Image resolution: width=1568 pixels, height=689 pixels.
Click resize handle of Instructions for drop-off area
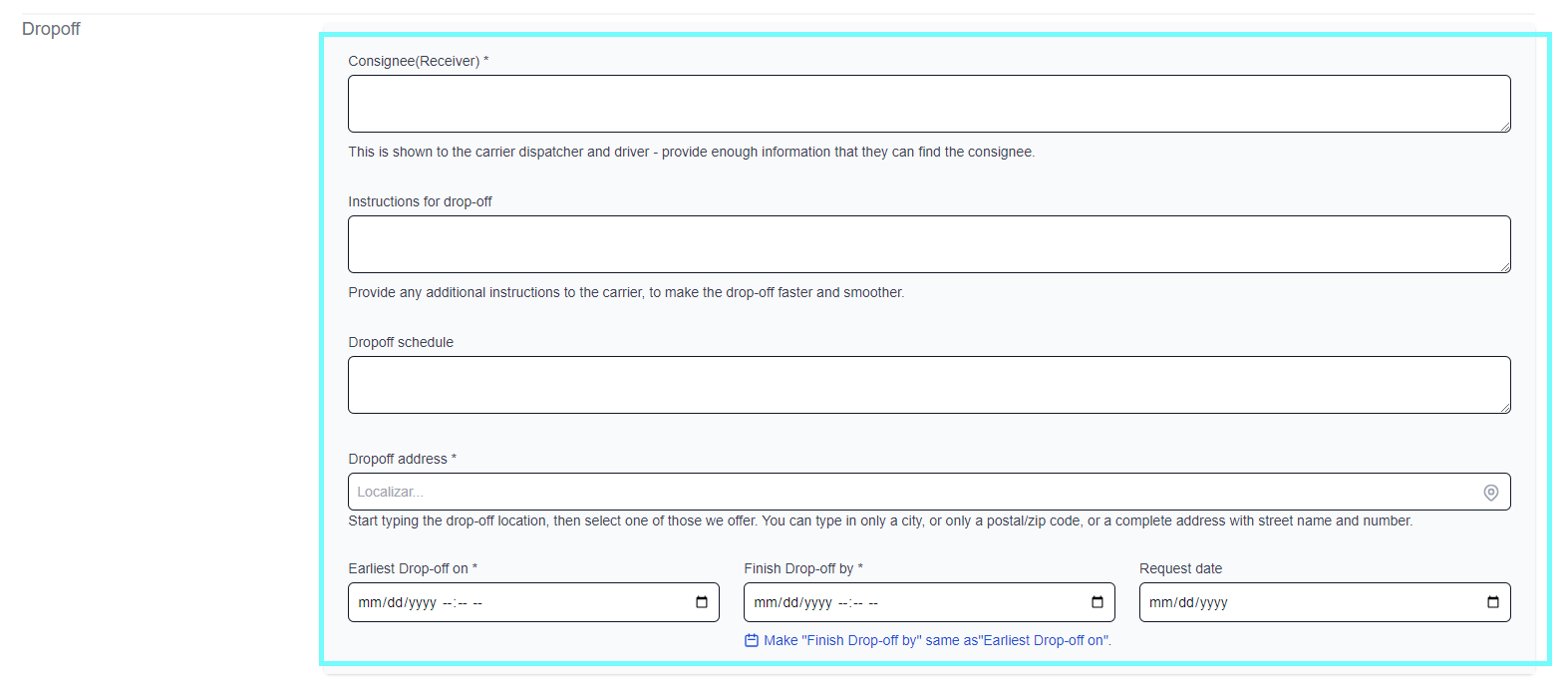1505,267
